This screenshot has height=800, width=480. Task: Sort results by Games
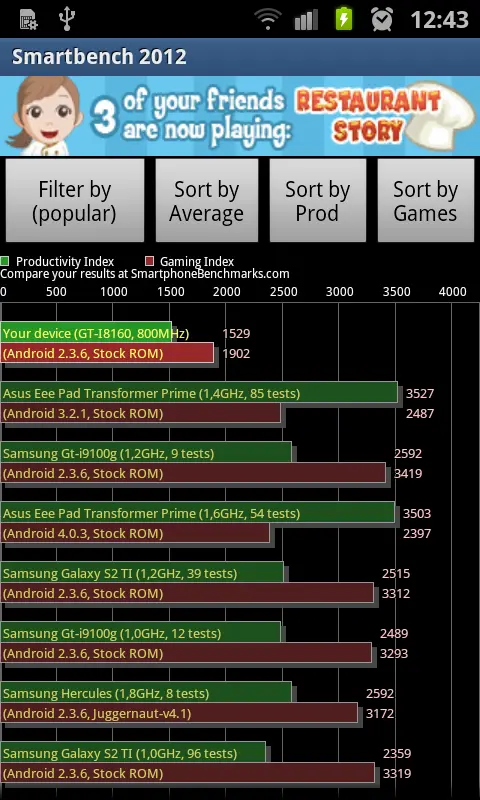[x=425, y=201]
